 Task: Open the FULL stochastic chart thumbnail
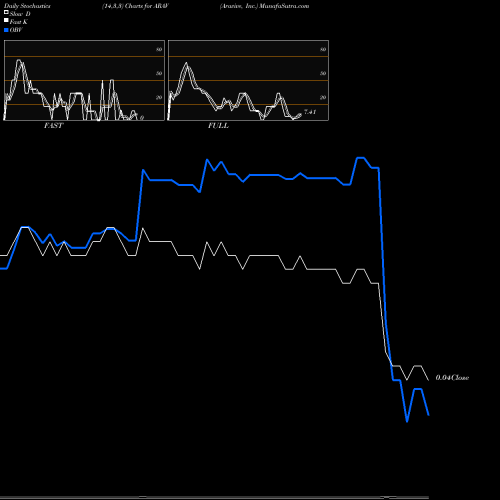[x=248, y=80]
